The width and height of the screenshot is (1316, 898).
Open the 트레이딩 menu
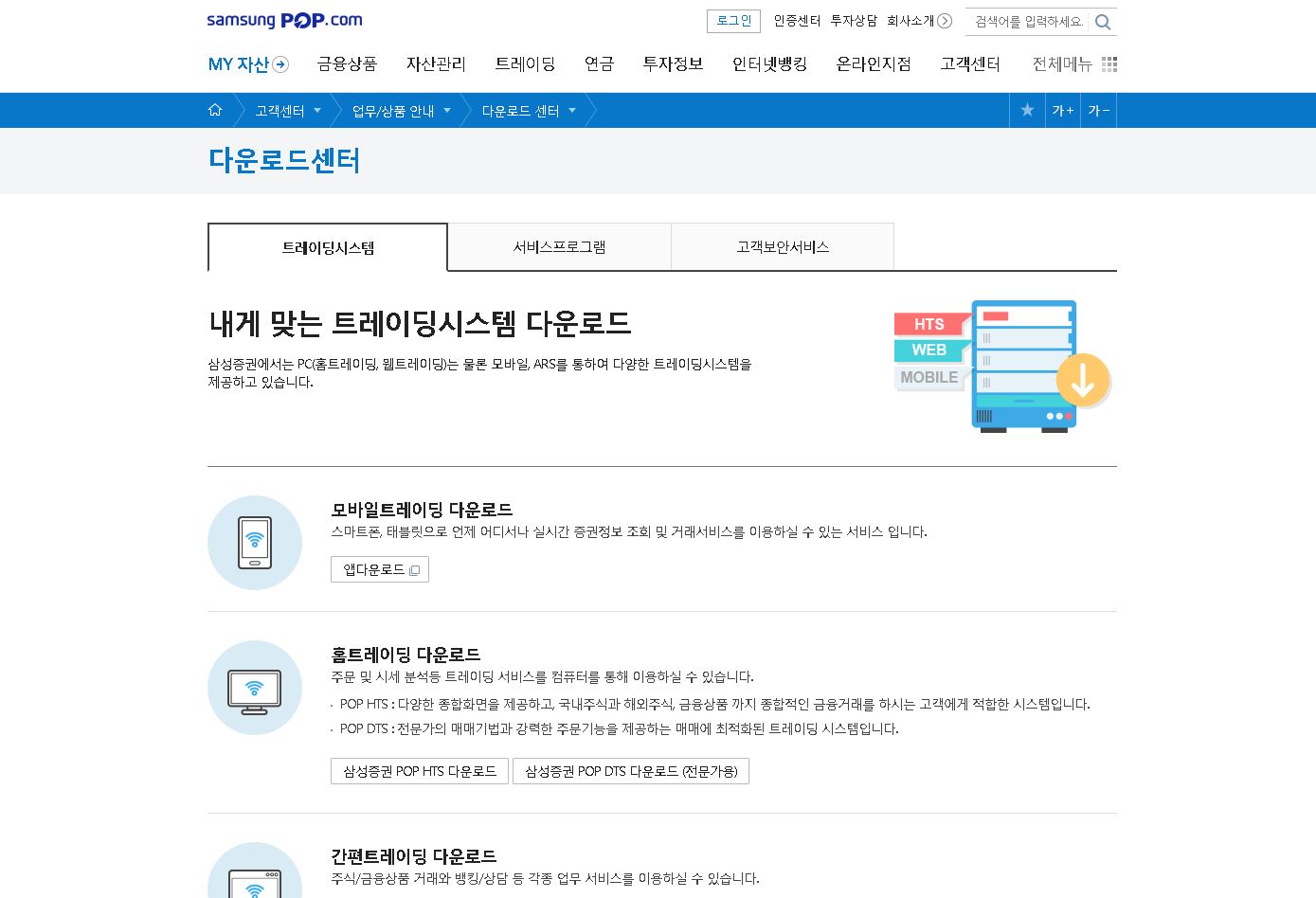tap(525, 63)
